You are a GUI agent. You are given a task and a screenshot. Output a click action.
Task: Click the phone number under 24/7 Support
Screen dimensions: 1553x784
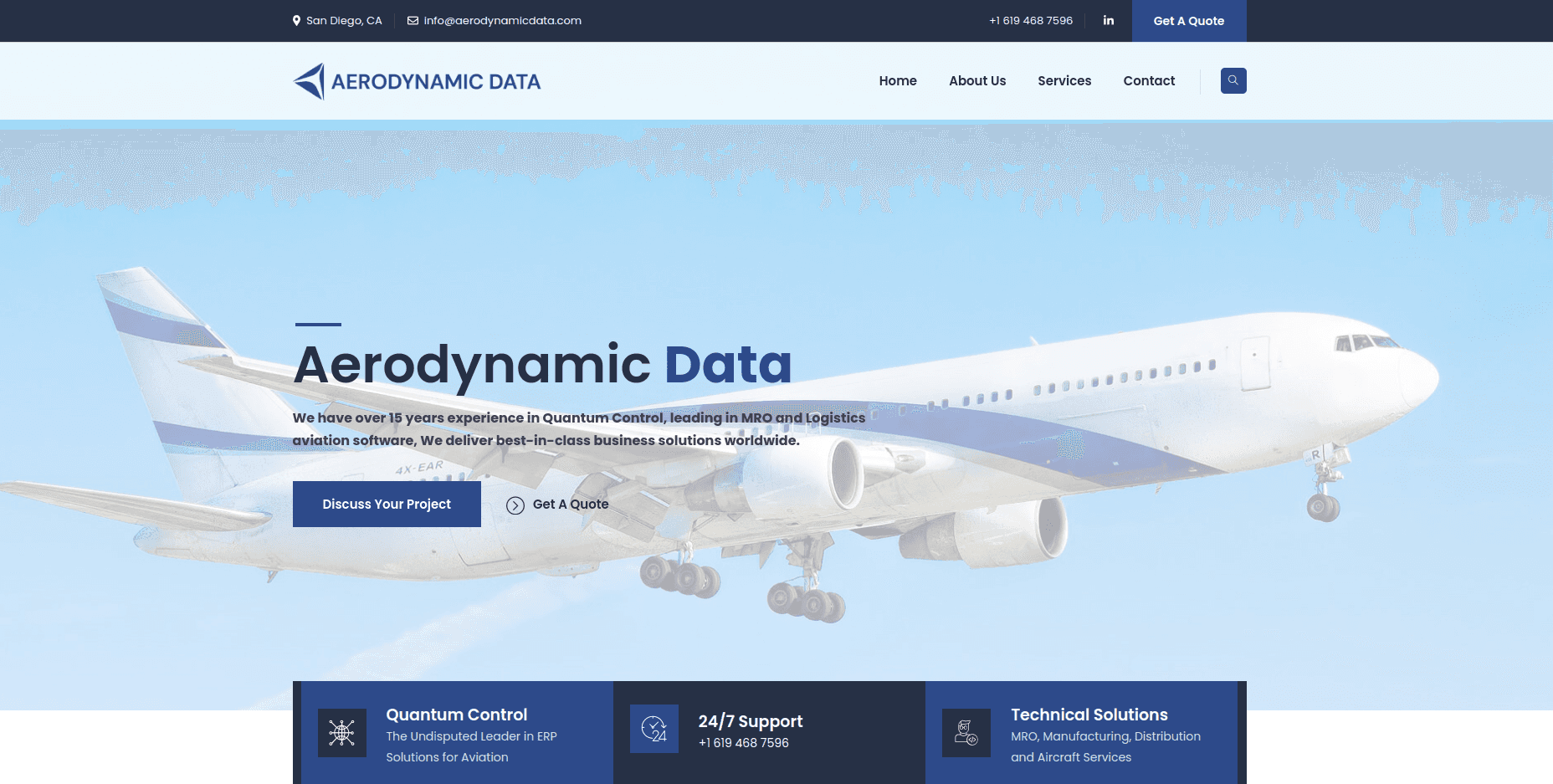click(744, 743)
